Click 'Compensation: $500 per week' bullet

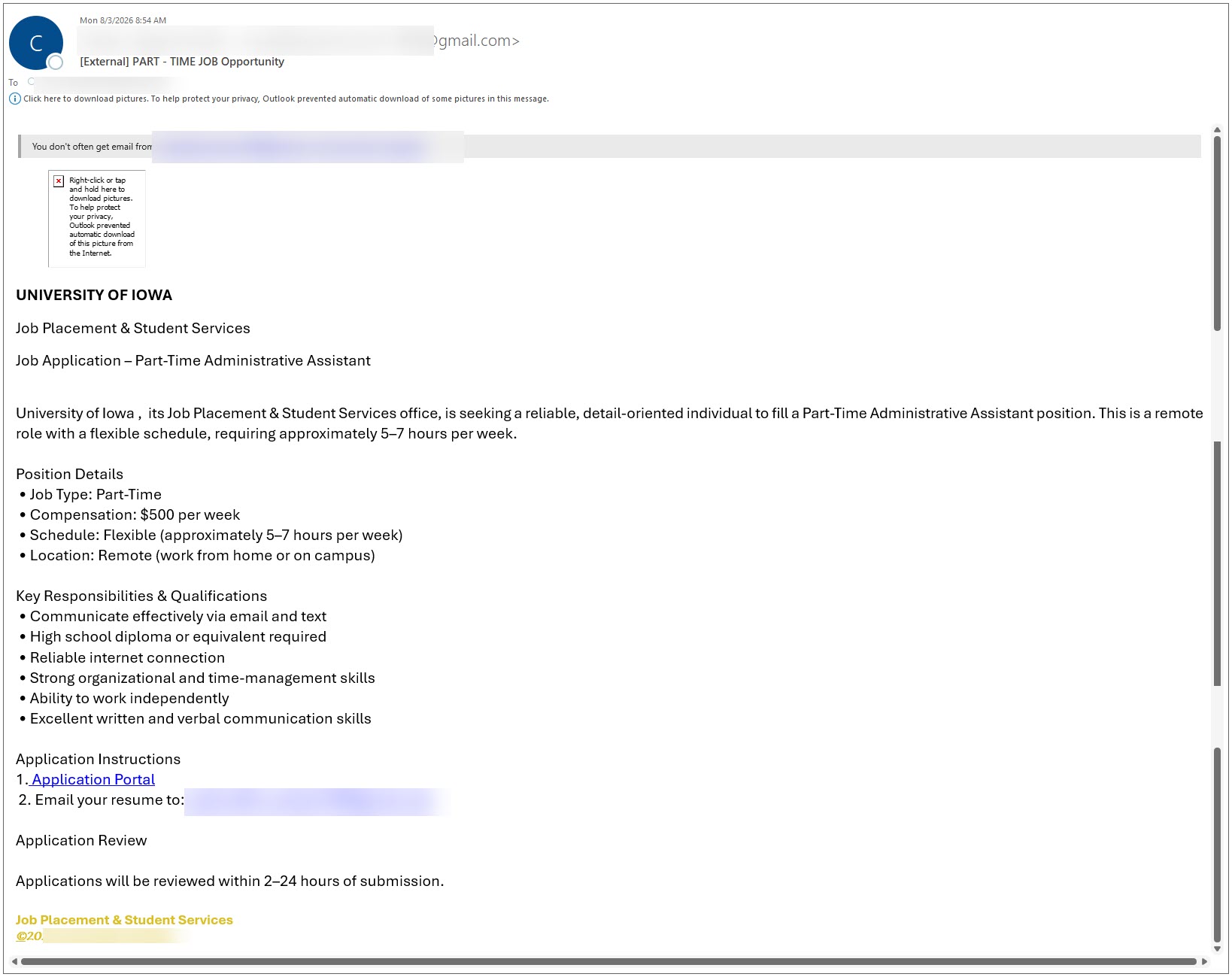(130, 514)
